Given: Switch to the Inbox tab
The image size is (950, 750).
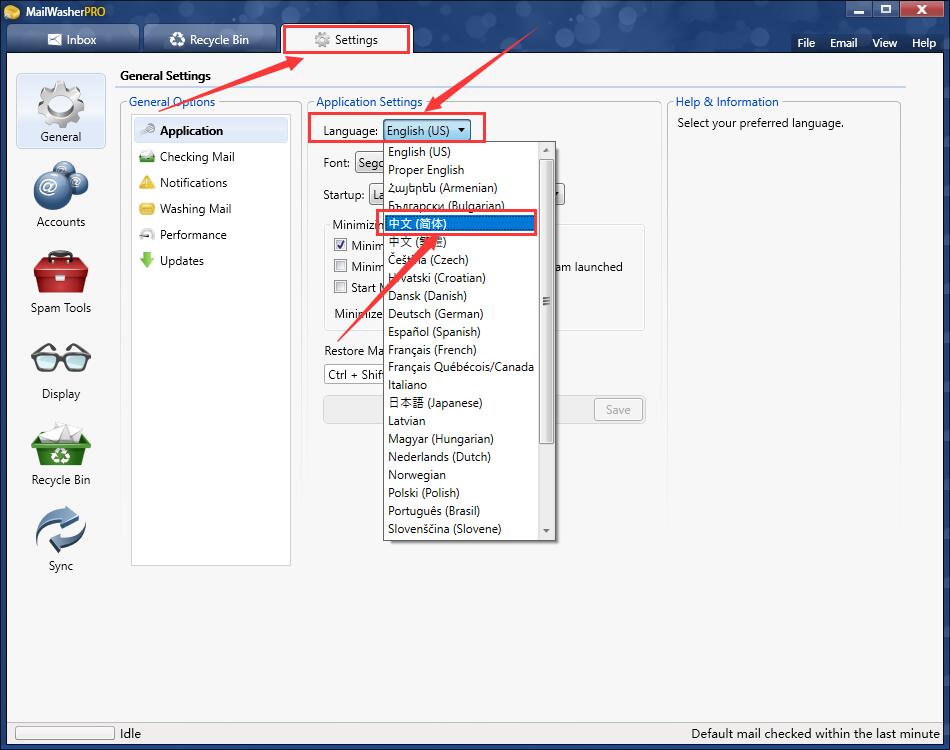Looking at the screenshot, I should click(x=72, y=39).
